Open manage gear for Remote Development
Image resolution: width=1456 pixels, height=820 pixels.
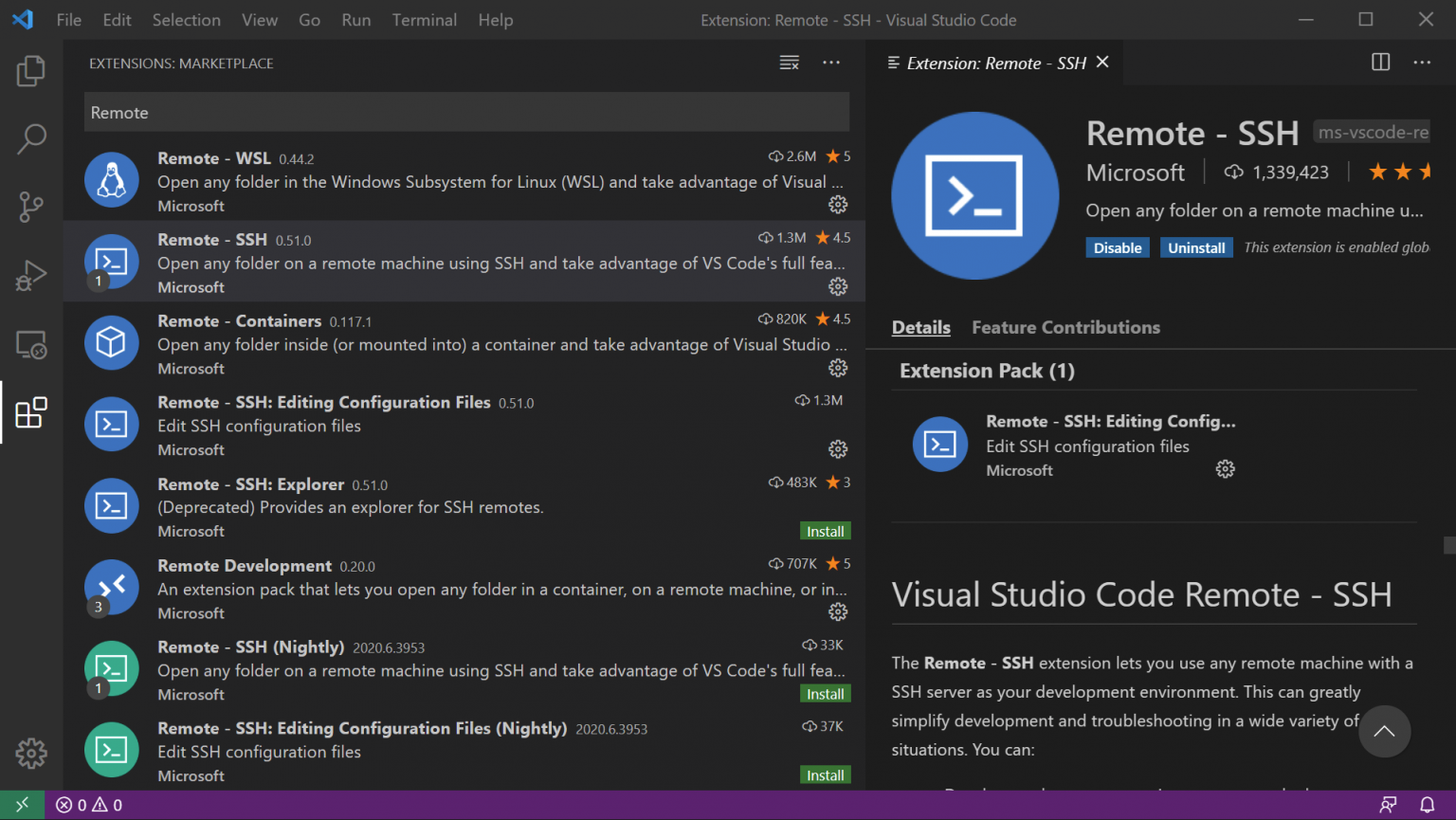click(x=838, y=612)
